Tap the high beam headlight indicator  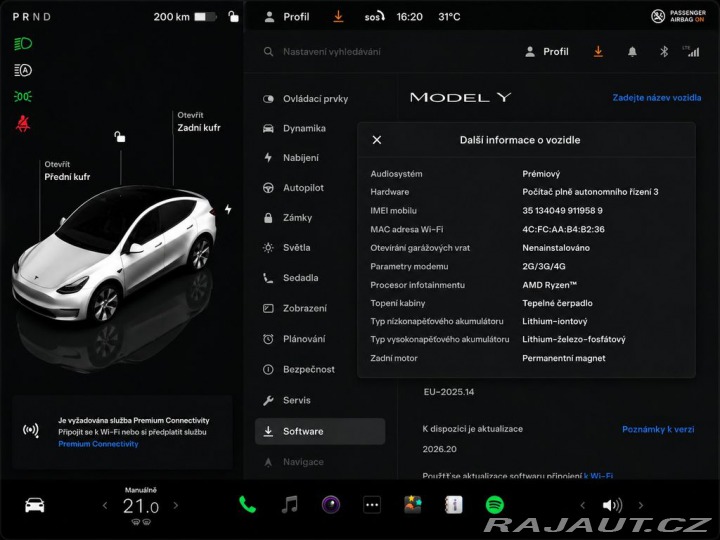coord(23,44)
